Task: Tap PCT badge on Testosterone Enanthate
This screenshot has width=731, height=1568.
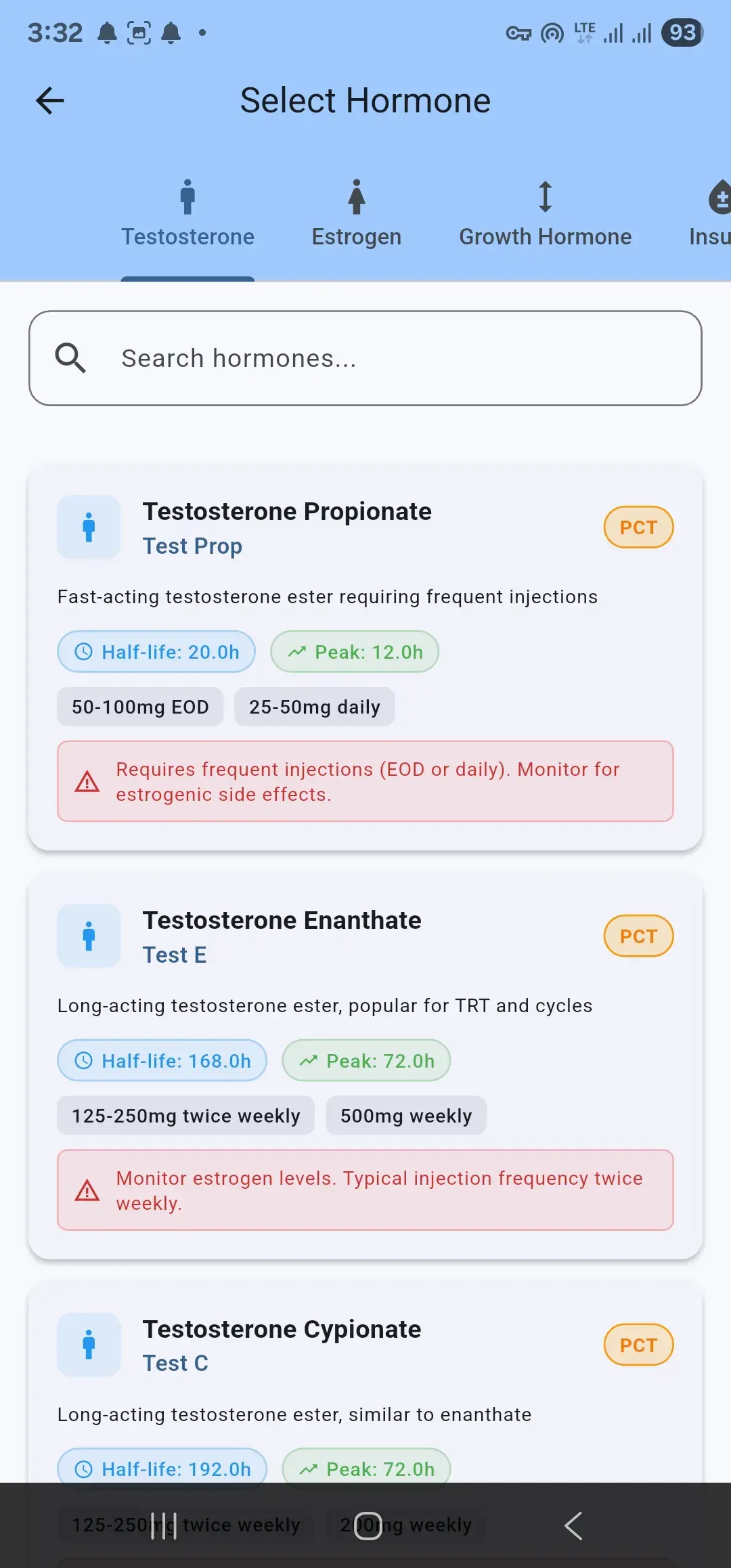Action: click(638, 936)
